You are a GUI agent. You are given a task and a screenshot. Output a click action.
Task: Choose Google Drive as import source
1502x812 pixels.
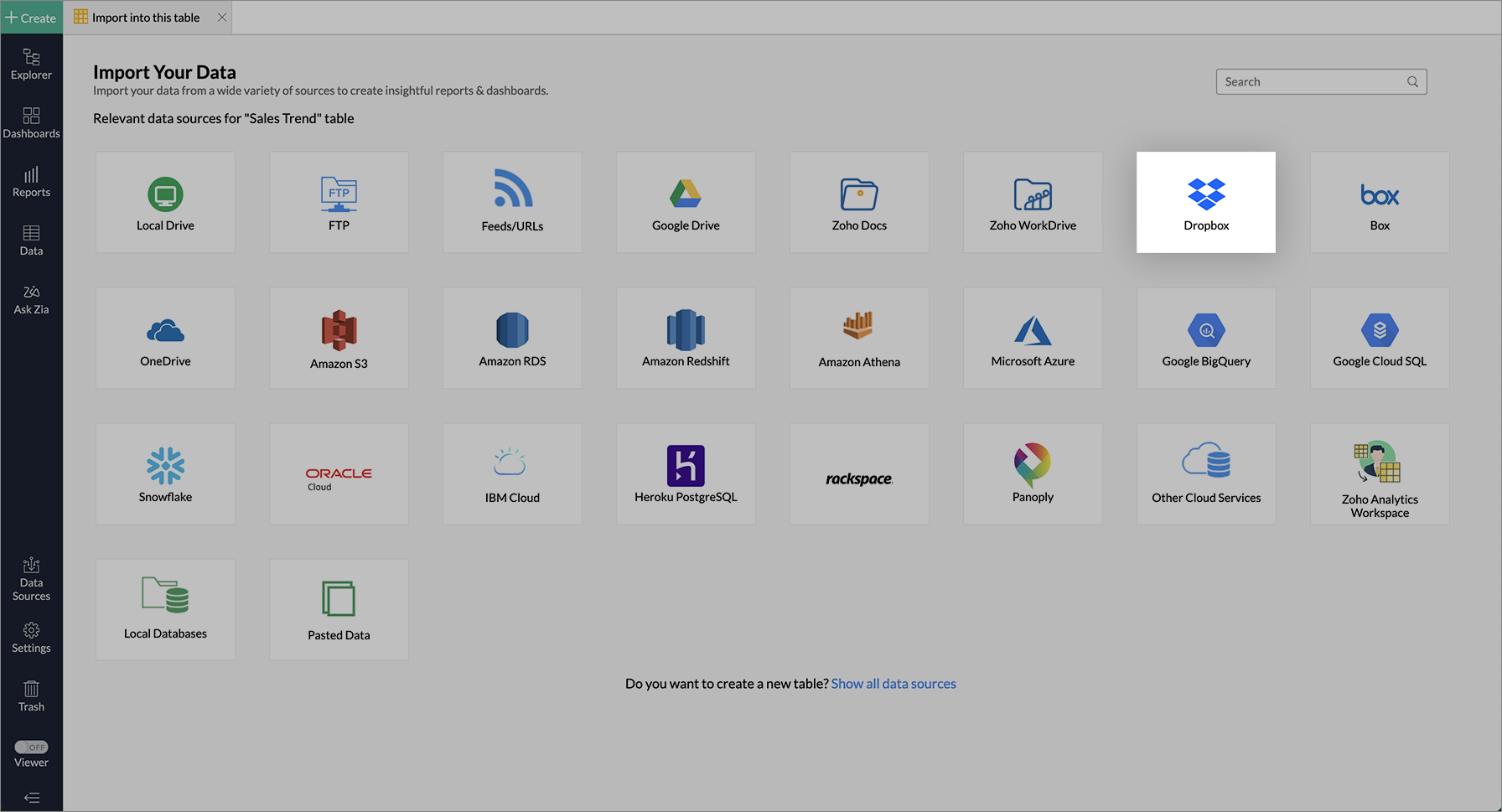coord(685,202)
